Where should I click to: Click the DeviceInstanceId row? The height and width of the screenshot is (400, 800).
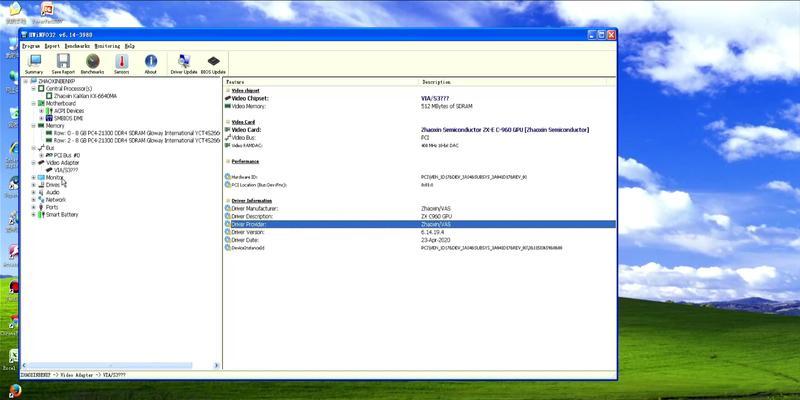pyautogui.click(x=419, y=247)
